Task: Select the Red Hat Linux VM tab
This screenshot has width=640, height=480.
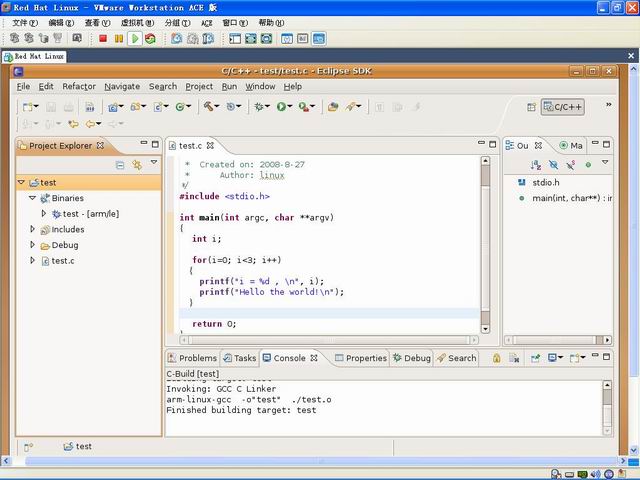Action: (x=34, y=56)
